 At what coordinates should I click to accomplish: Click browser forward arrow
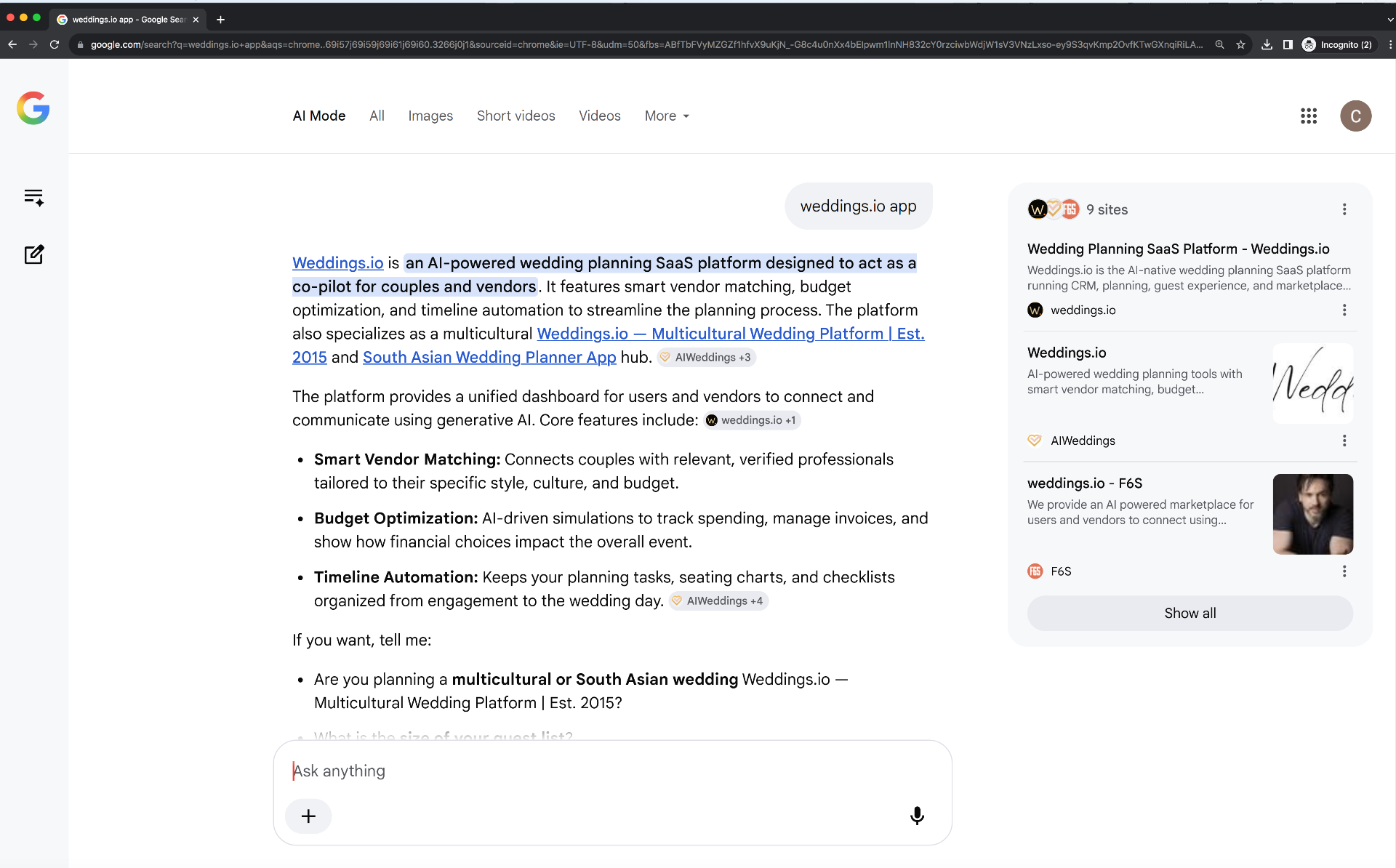click(x=33, y=44)
